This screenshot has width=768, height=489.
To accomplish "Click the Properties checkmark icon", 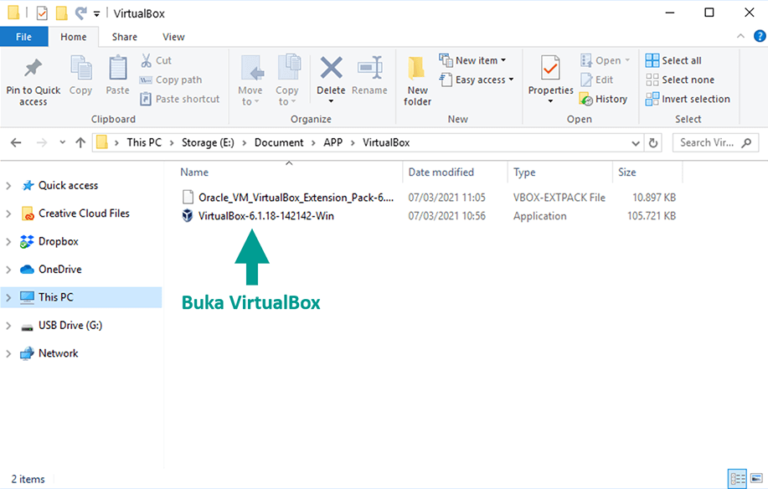I will [x=551, y=68].
